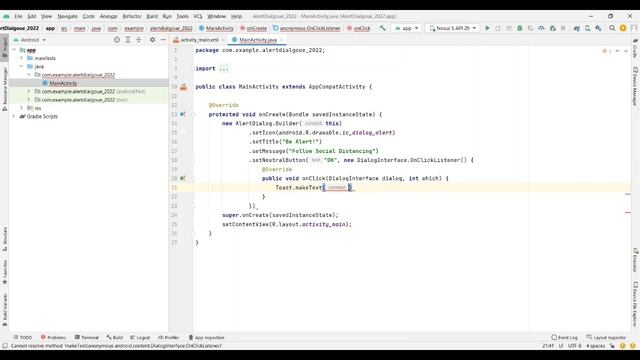Open the TODO tool window
The image size is (640, 360).
[22, 338]
